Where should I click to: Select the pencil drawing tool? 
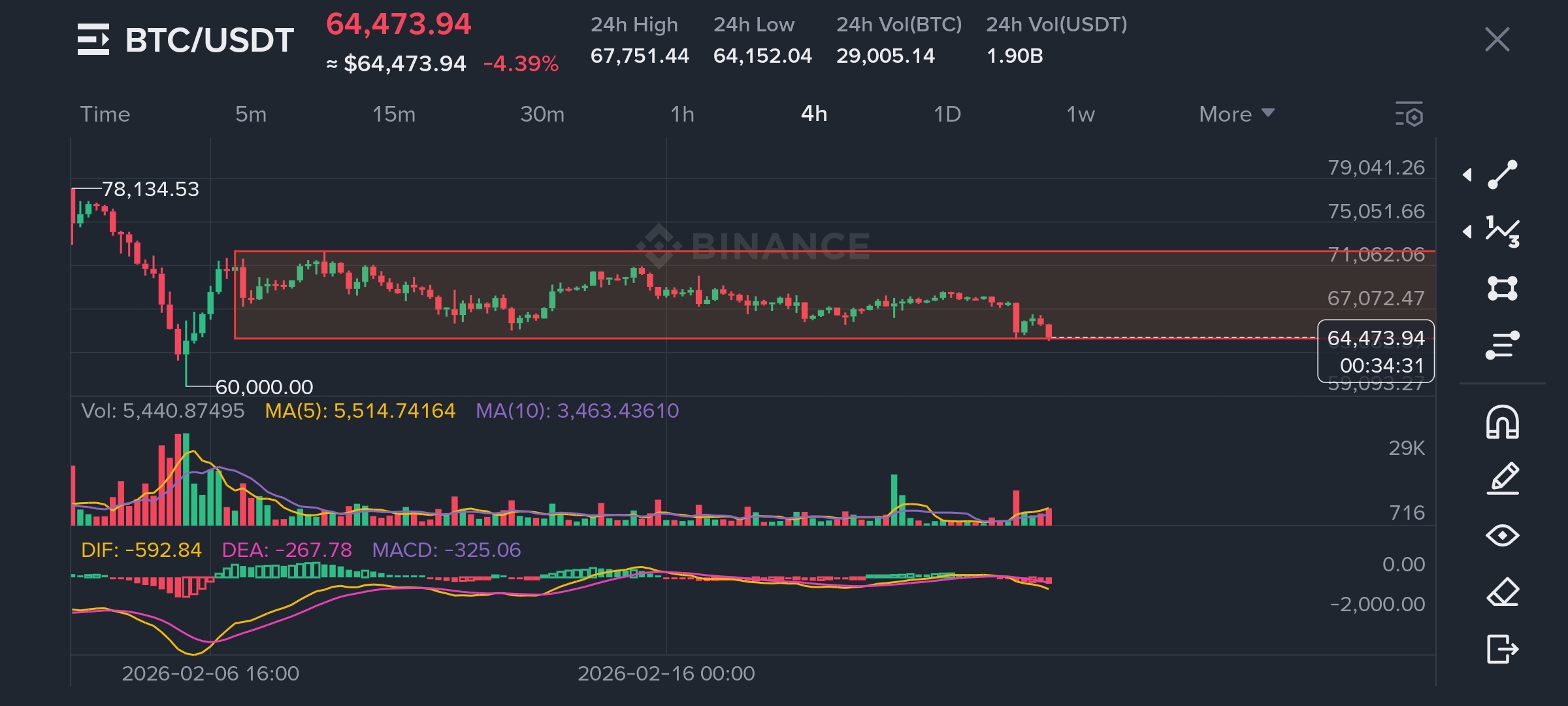(x=1502, y=479)
